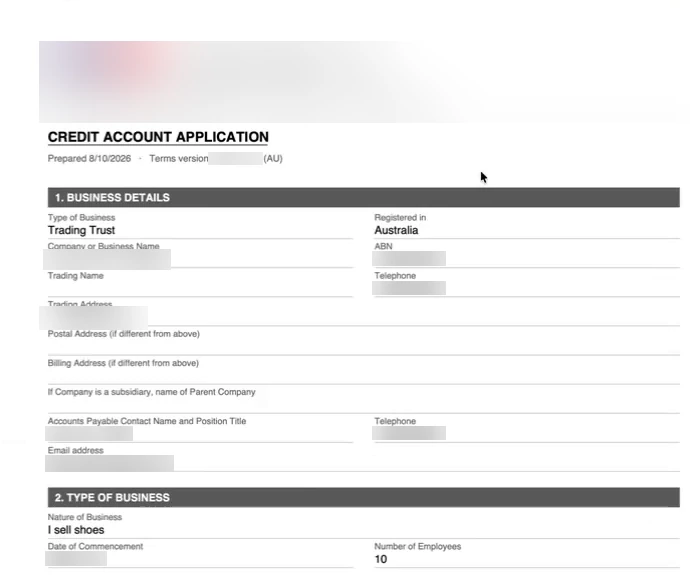Click the 'Registered in' label
This screenshot has height=575, width=690.
point(400,217)
